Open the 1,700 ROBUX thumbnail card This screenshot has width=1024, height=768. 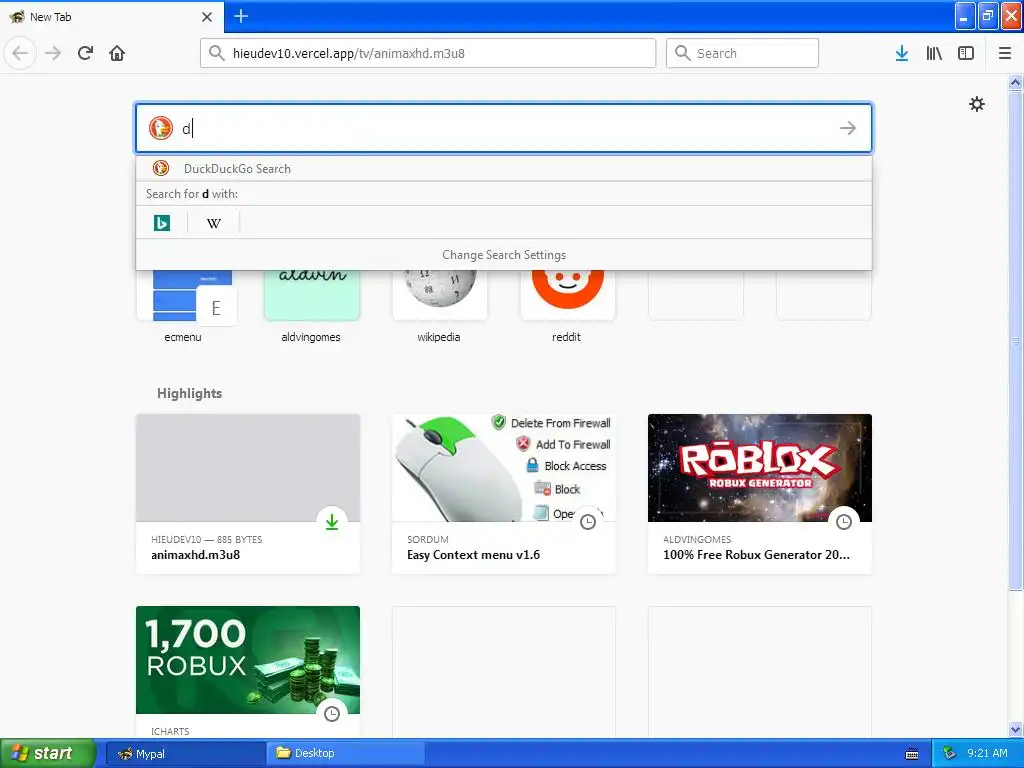click(x=248, y=660)
